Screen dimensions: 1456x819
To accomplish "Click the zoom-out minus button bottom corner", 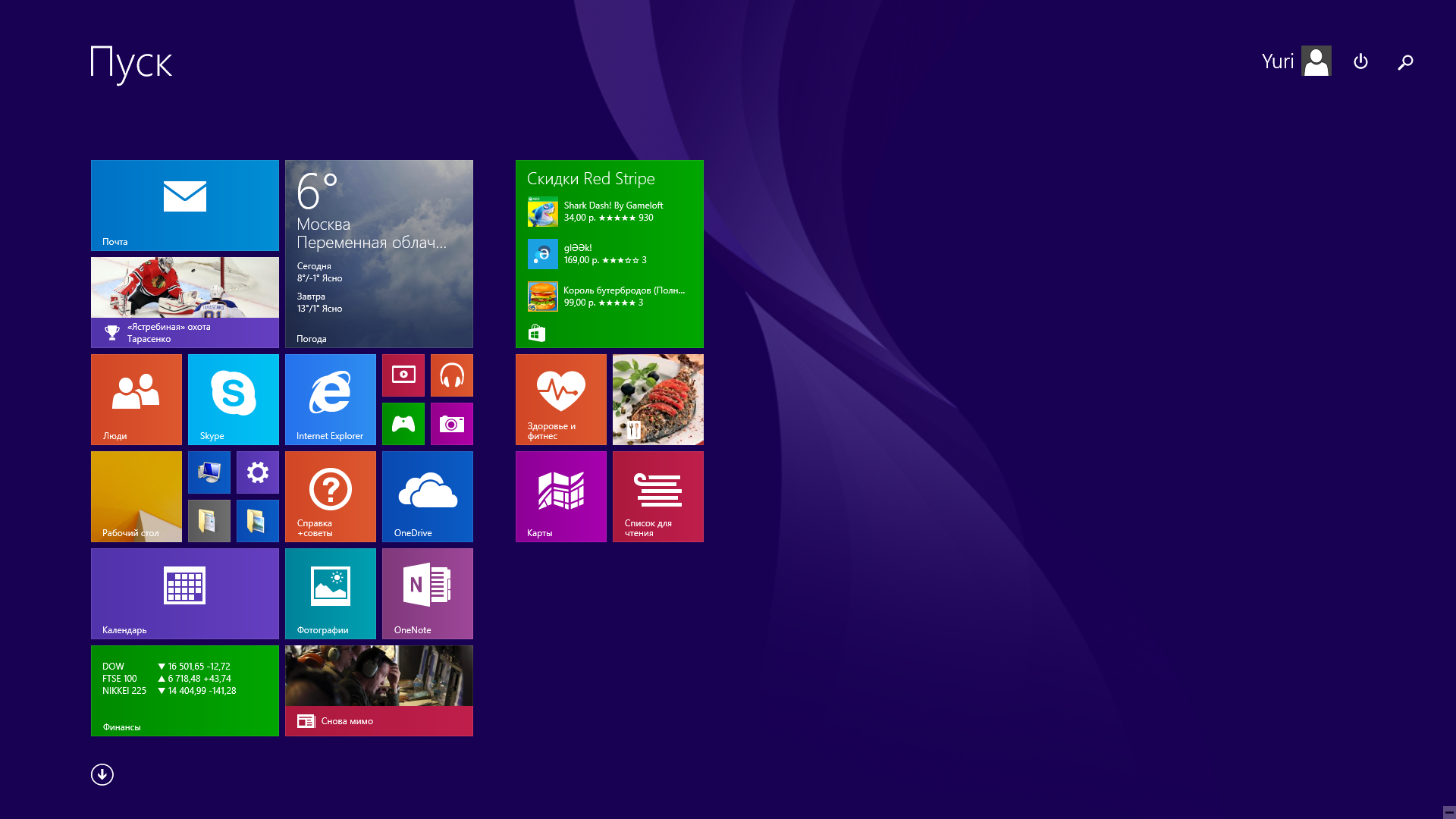I will [1448, 812].
